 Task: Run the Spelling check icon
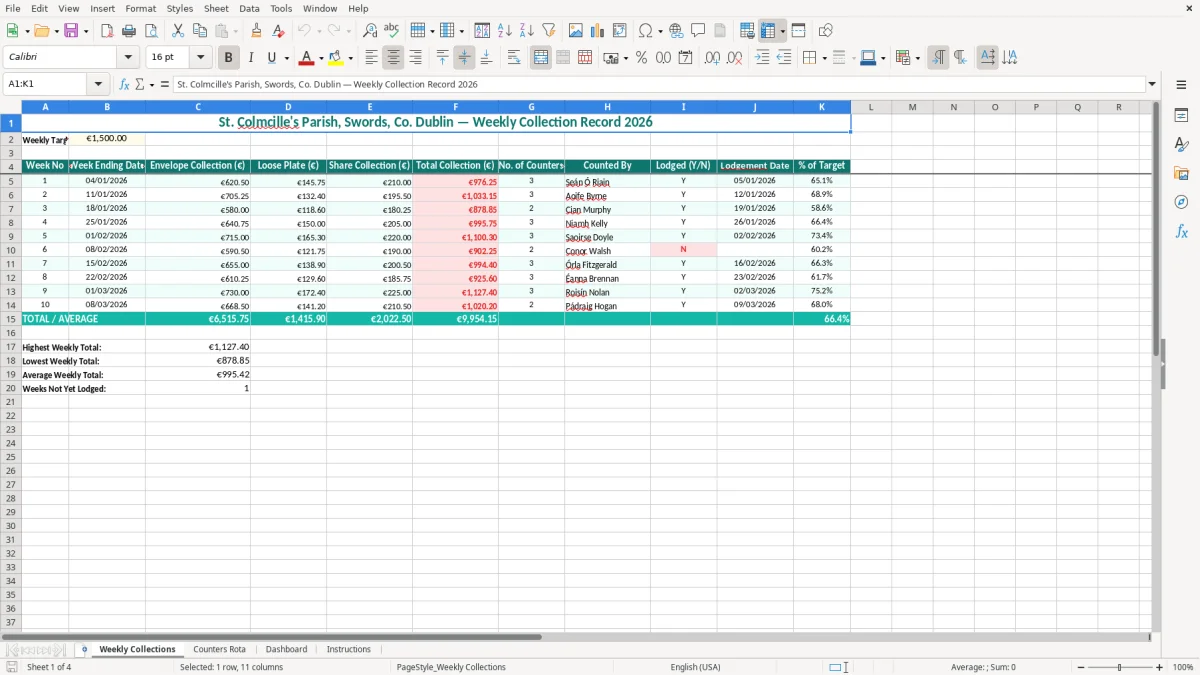[x=392, y=31]
